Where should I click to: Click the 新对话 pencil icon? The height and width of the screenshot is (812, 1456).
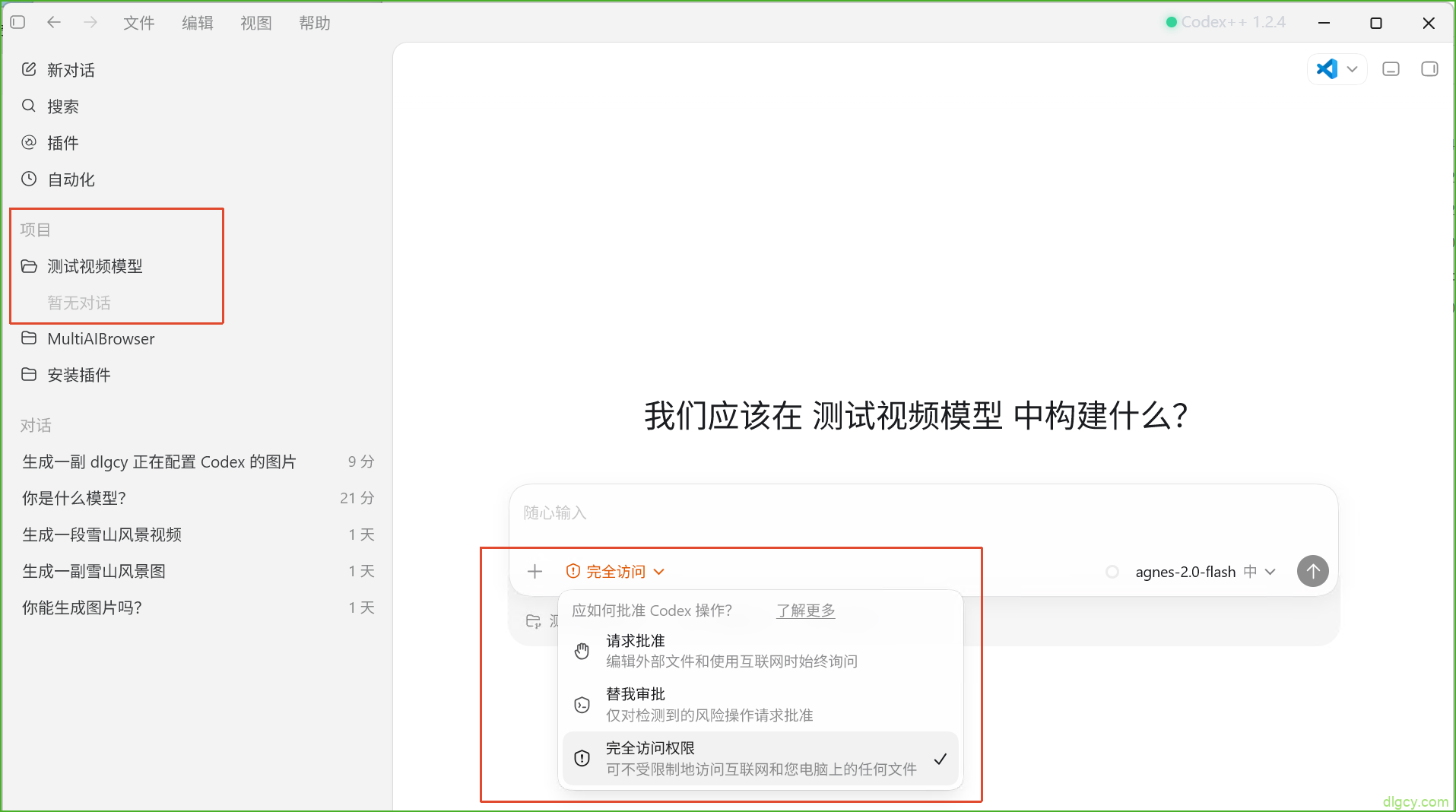pyautogui.click(x=29, y=69)
